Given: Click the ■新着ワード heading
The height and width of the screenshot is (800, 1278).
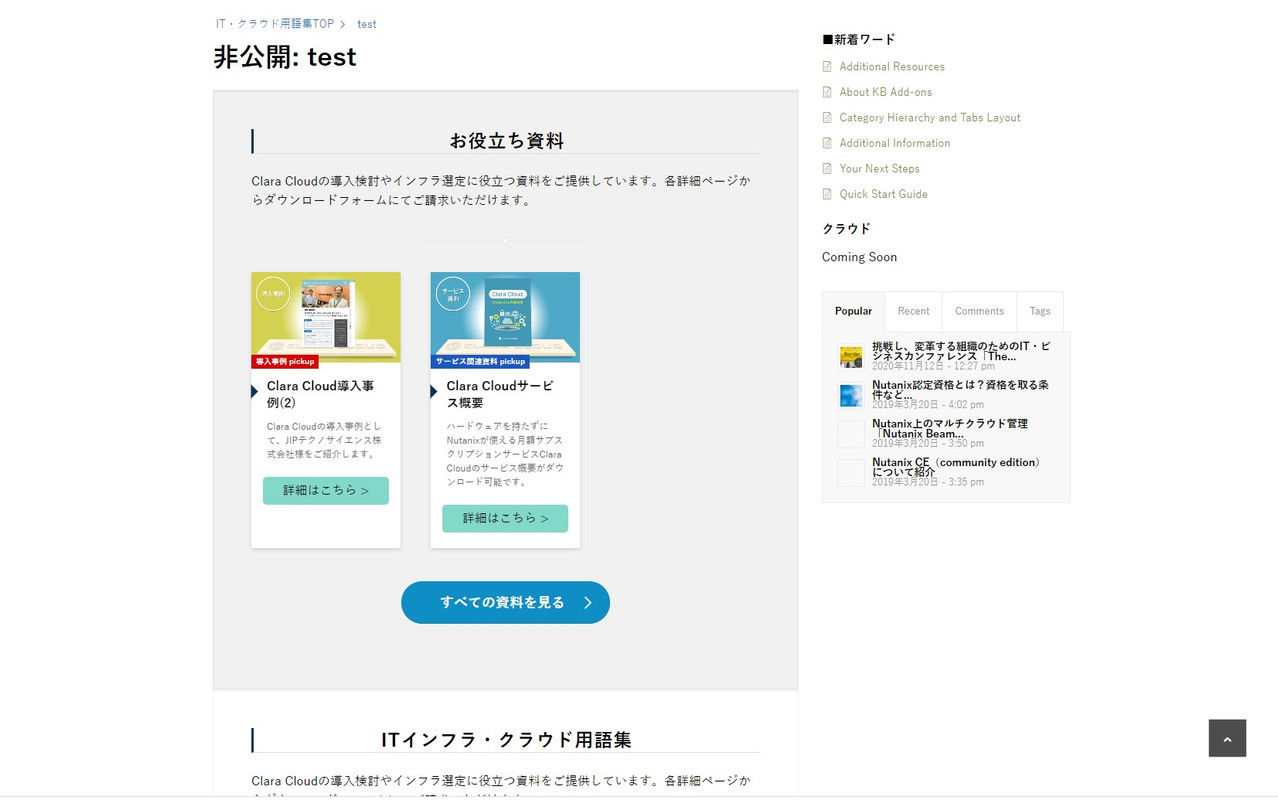Looking at the screenshot, I should click(858, 40).
